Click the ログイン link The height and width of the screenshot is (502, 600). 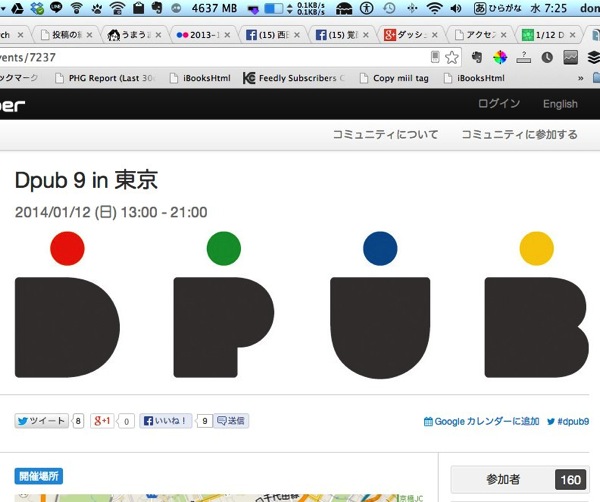click(x=499, y=104)
